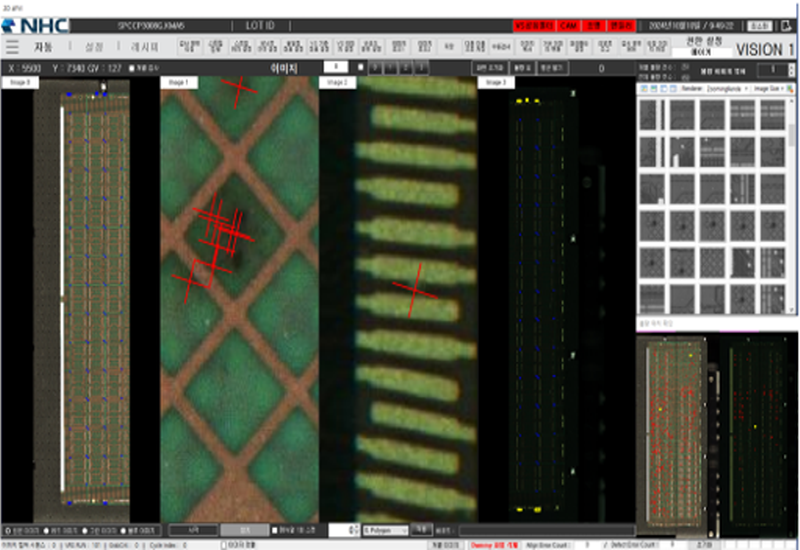Click the fourth icon in the thumbnail gallery toolbar
Screen dimensions: 800x550
[673, 88]
